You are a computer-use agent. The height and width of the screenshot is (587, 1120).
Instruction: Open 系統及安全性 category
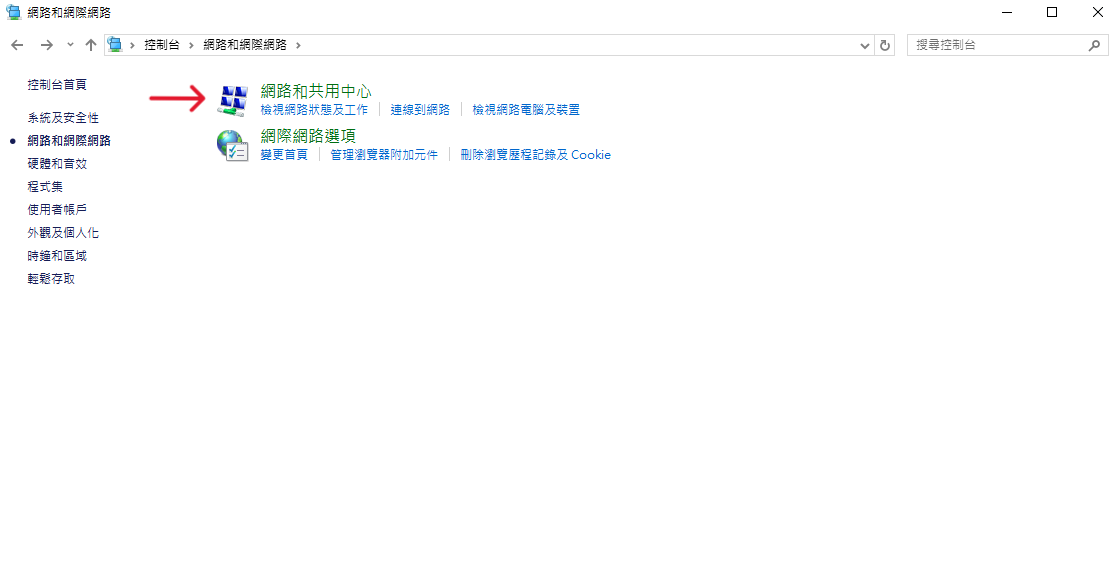[x=63, y=118]
